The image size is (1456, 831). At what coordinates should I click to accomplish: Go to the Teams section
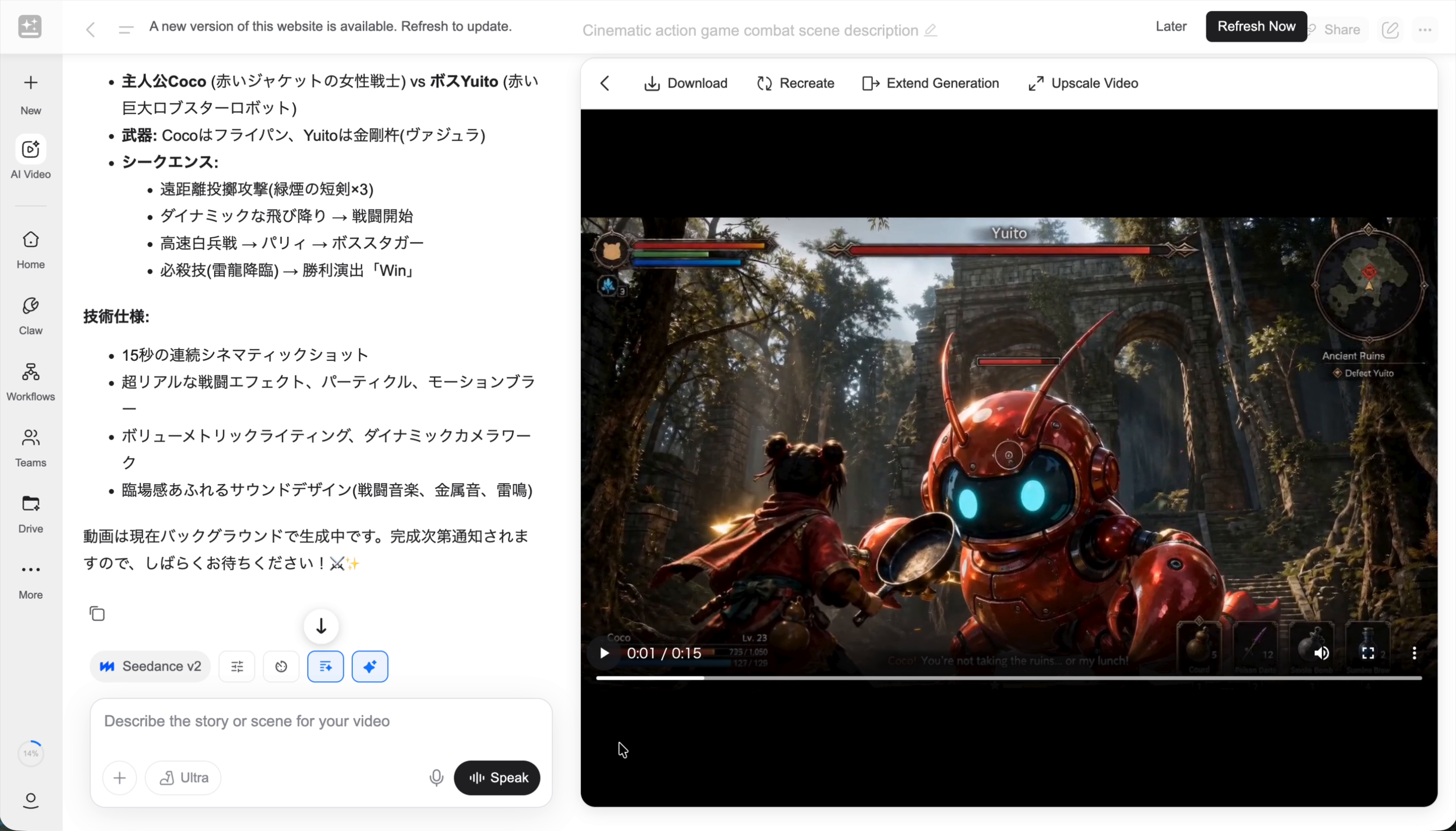point(30,446)
